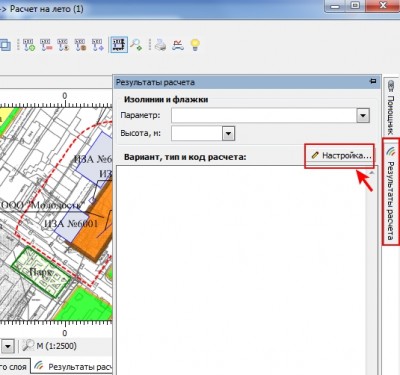Pin the Результаты расчета panel
This screenshot has width=400, height=375.
click(373, 81)
